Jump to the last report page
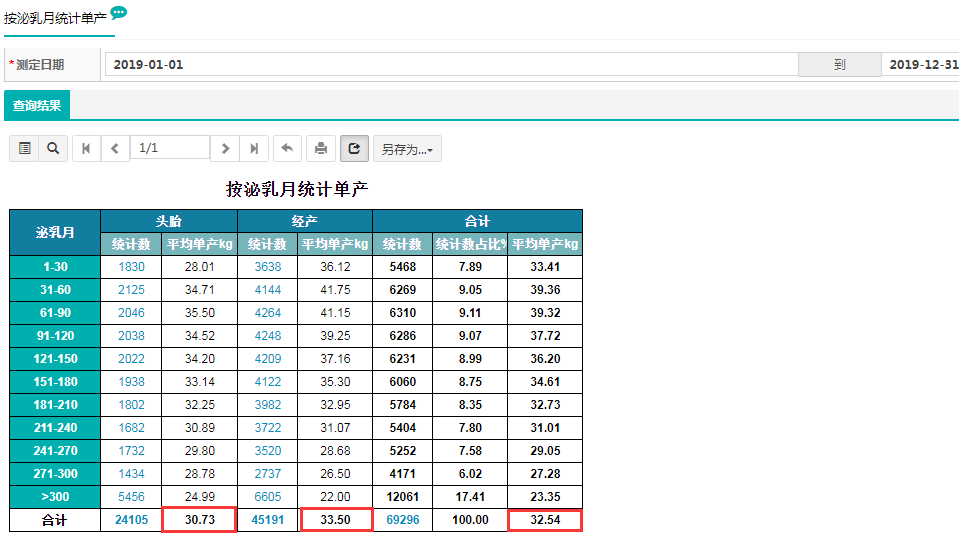The height and width of the screenshot is (535, 959). pos(254,149)
